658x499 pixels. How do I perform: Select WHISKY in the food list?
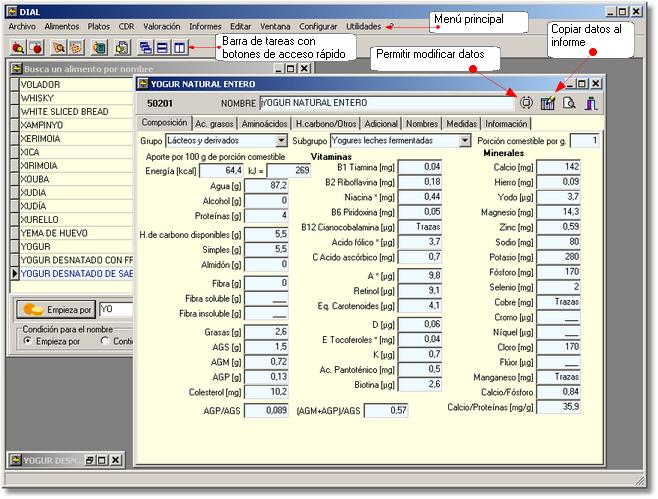pyautogui.click(x=76, y=98)
